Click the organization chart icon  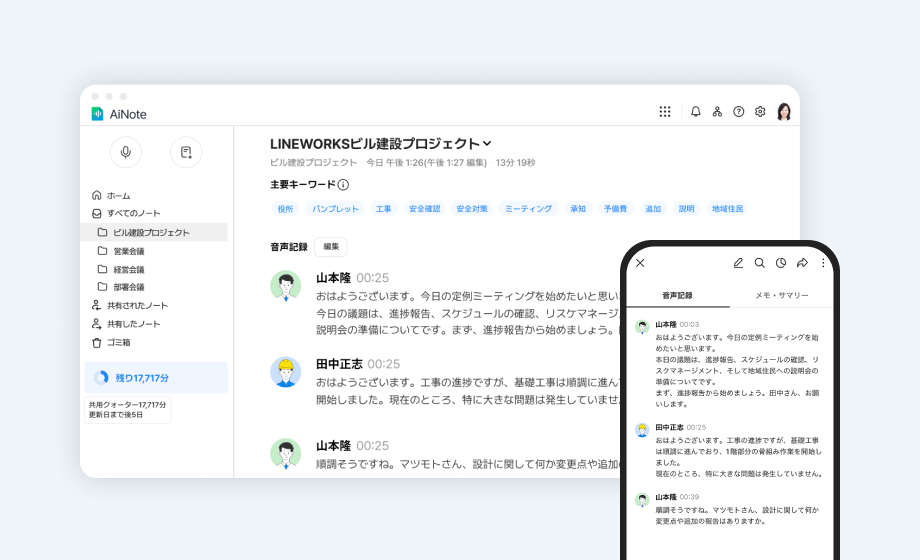(x=717, y=112)
